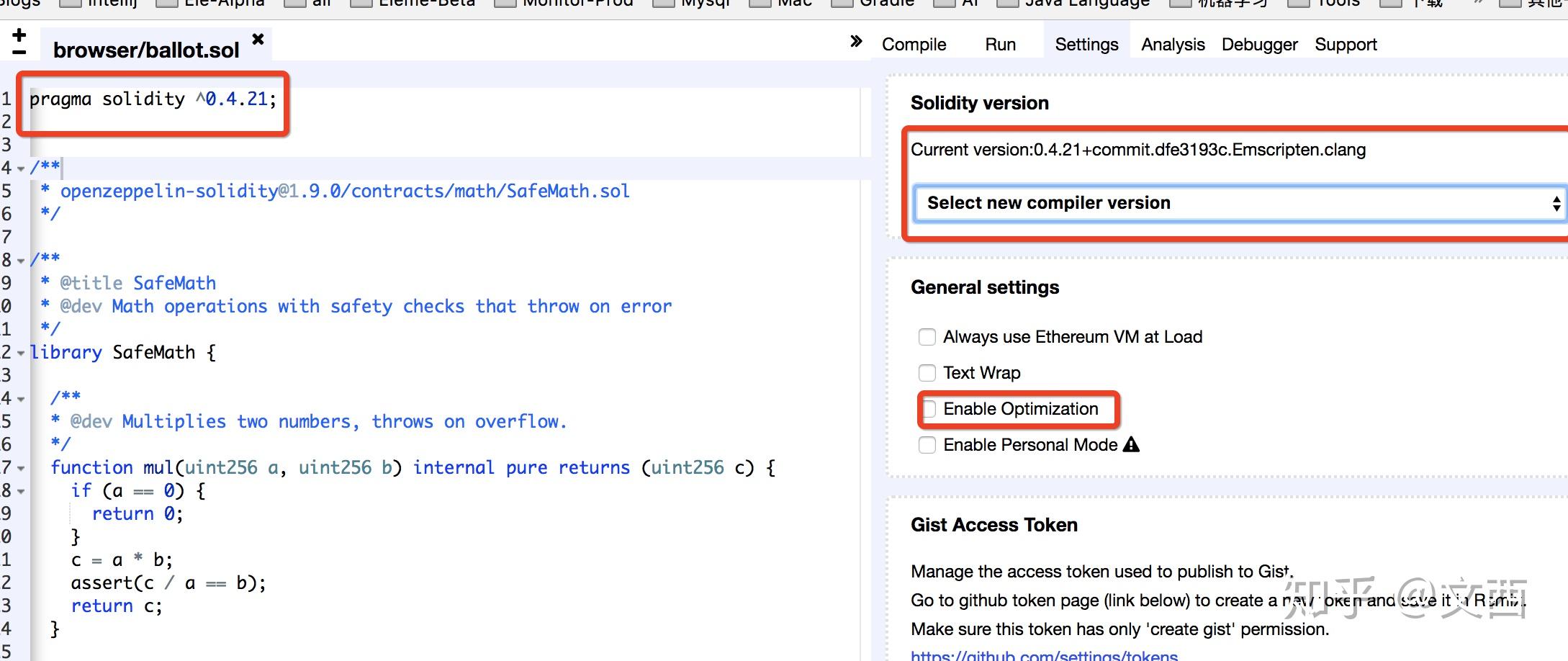Open the Intellij bookmarks folder

pos(98,3)
